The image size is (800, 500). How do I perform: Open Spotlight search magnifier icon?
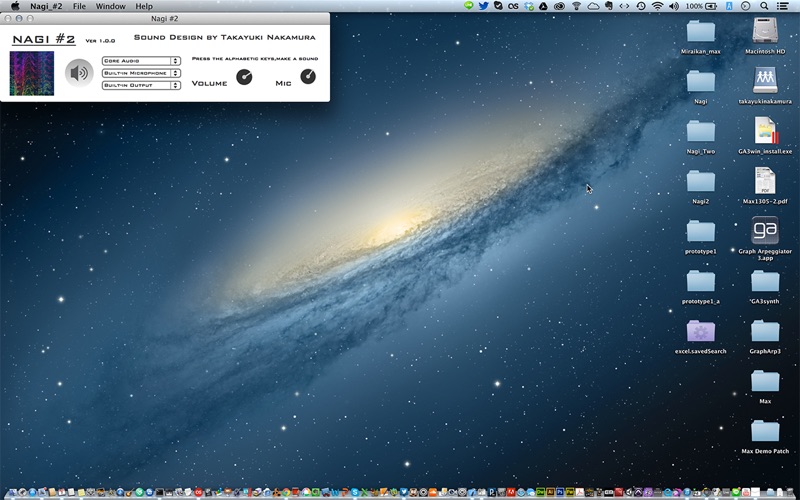pos(764,6)
